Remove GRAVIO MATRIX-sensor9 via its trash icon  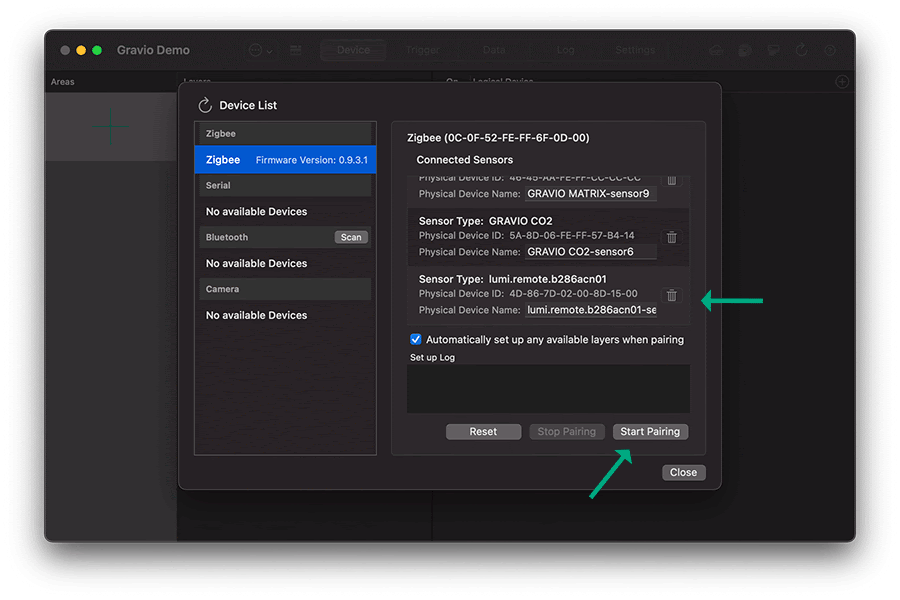672,182
